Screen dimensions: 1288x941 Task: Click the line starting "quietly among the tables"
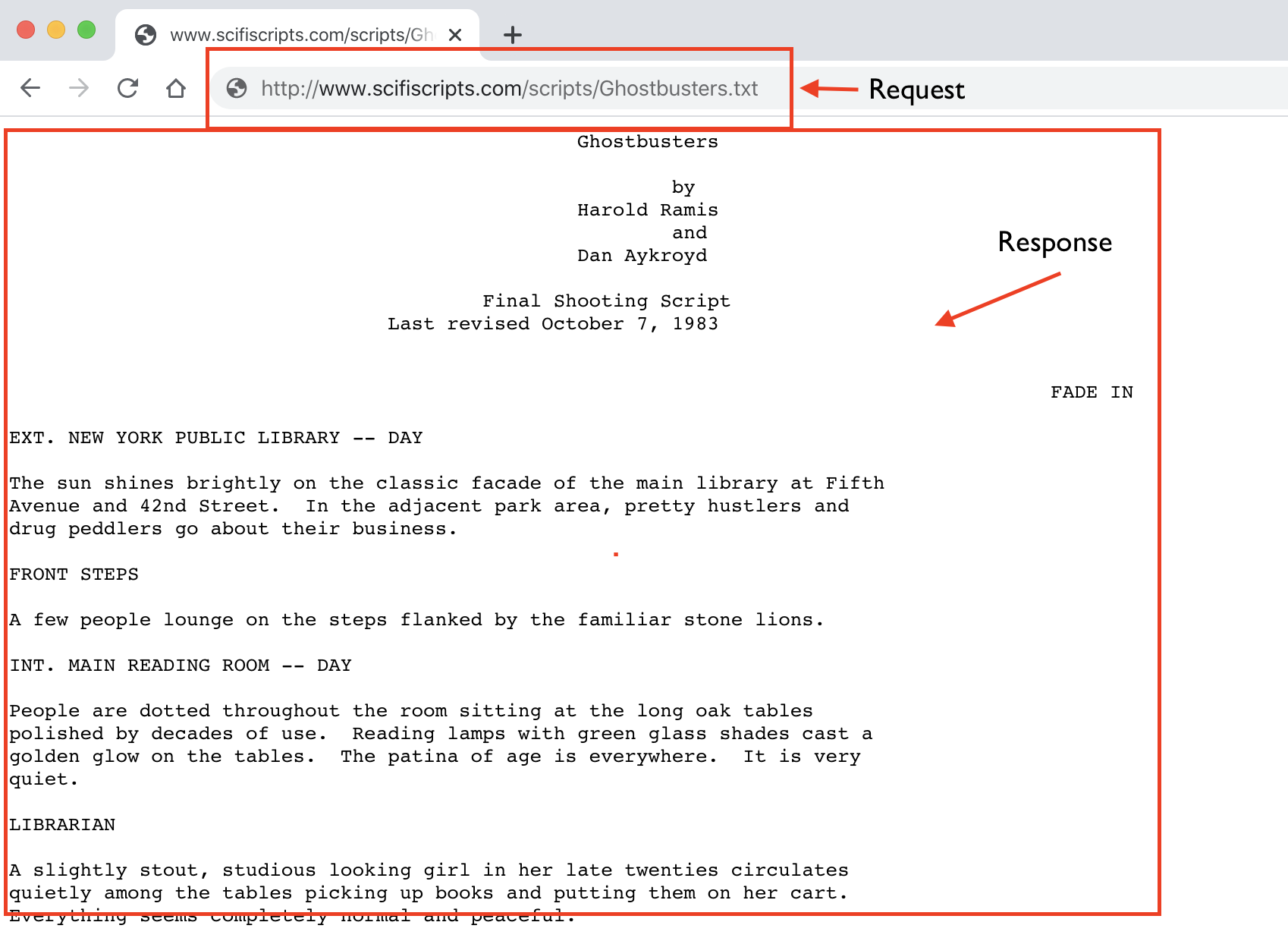tap(429, 893)
